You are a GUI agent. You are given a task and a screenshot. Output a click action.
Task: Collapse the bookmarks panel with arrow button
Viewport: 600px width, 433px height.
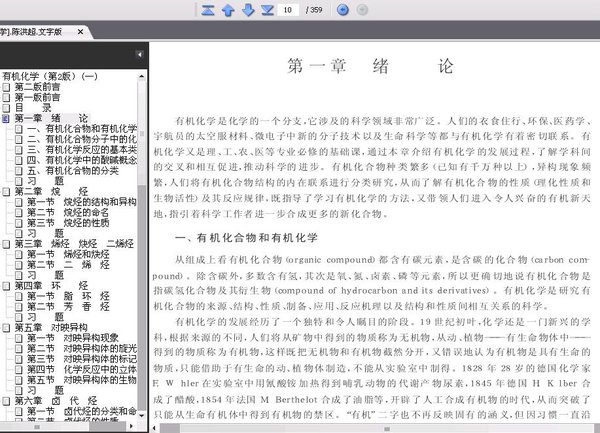(x=140, y=54)
